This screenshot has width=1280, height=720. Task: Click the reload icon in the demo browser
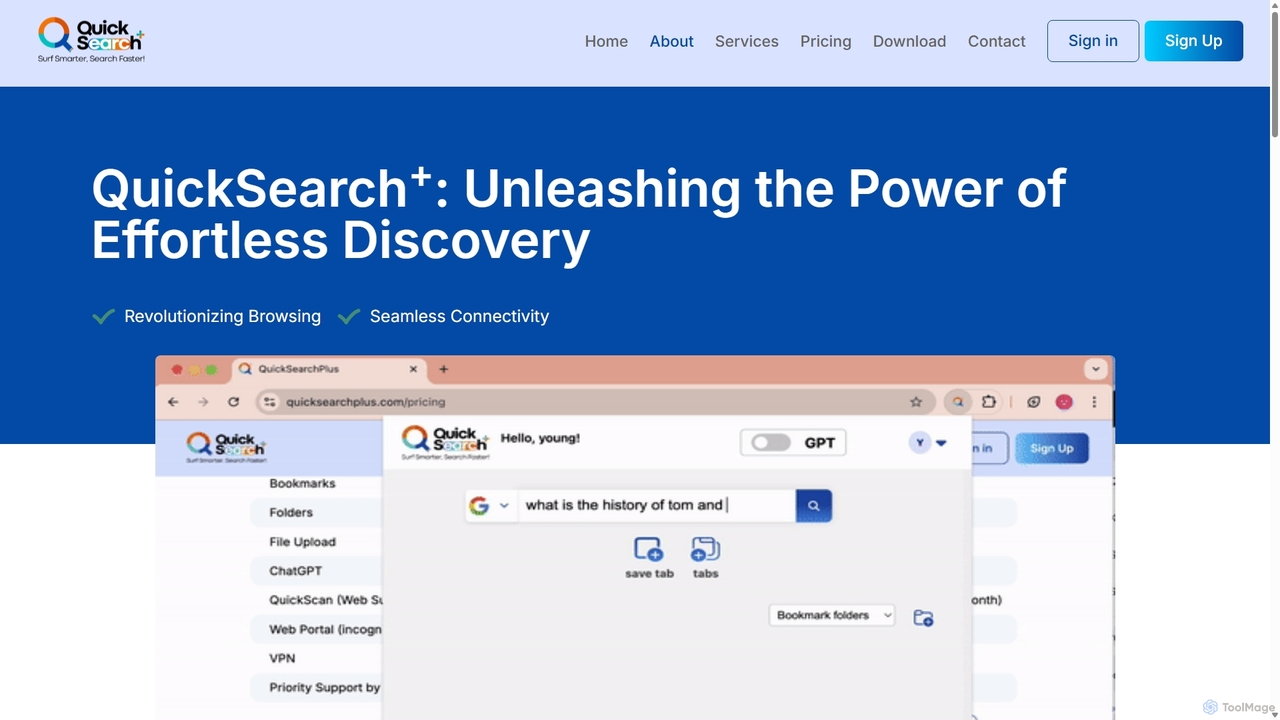233,402
